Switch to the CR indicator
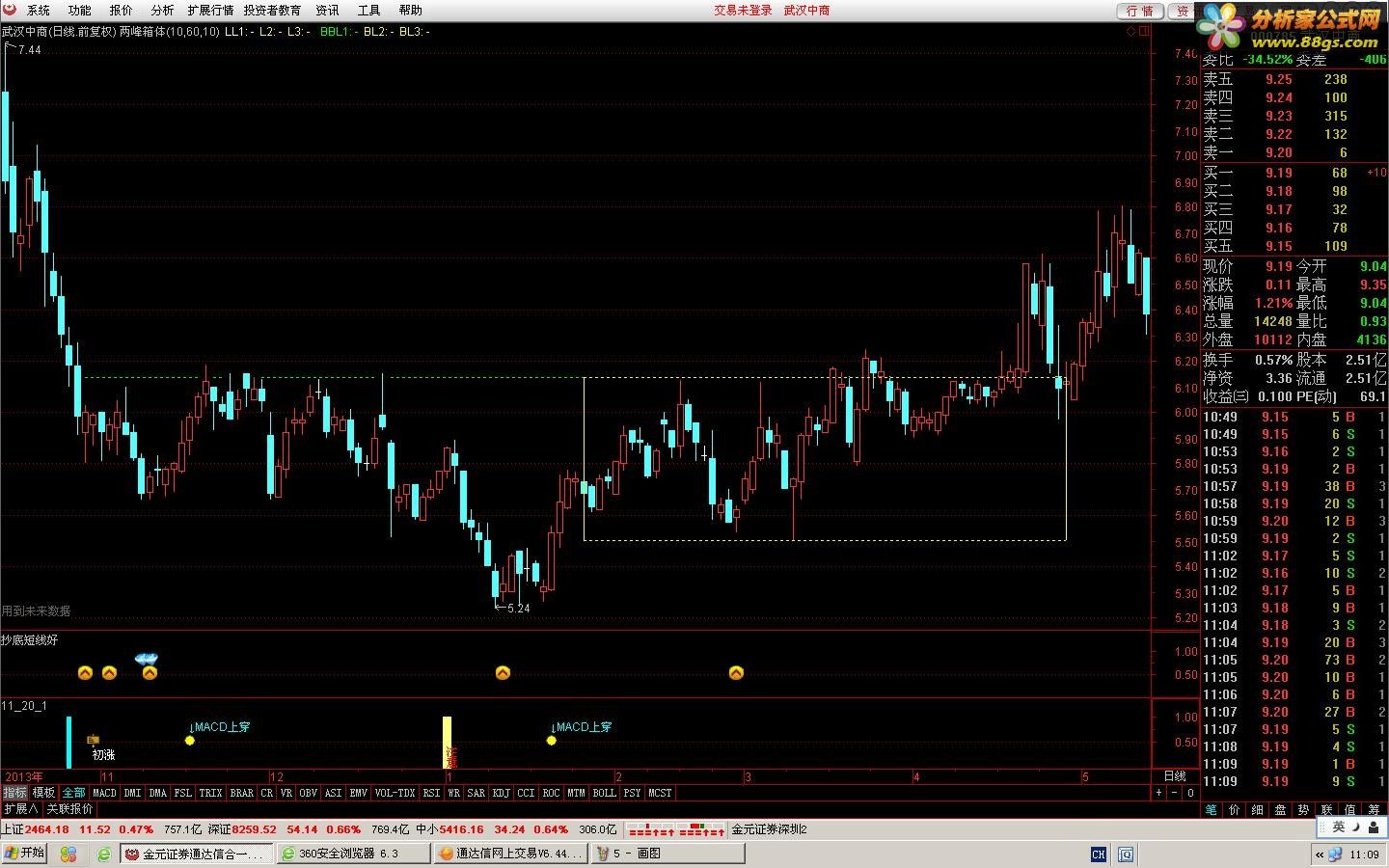The image size is (1389, 868). click(x=267, y=793)
